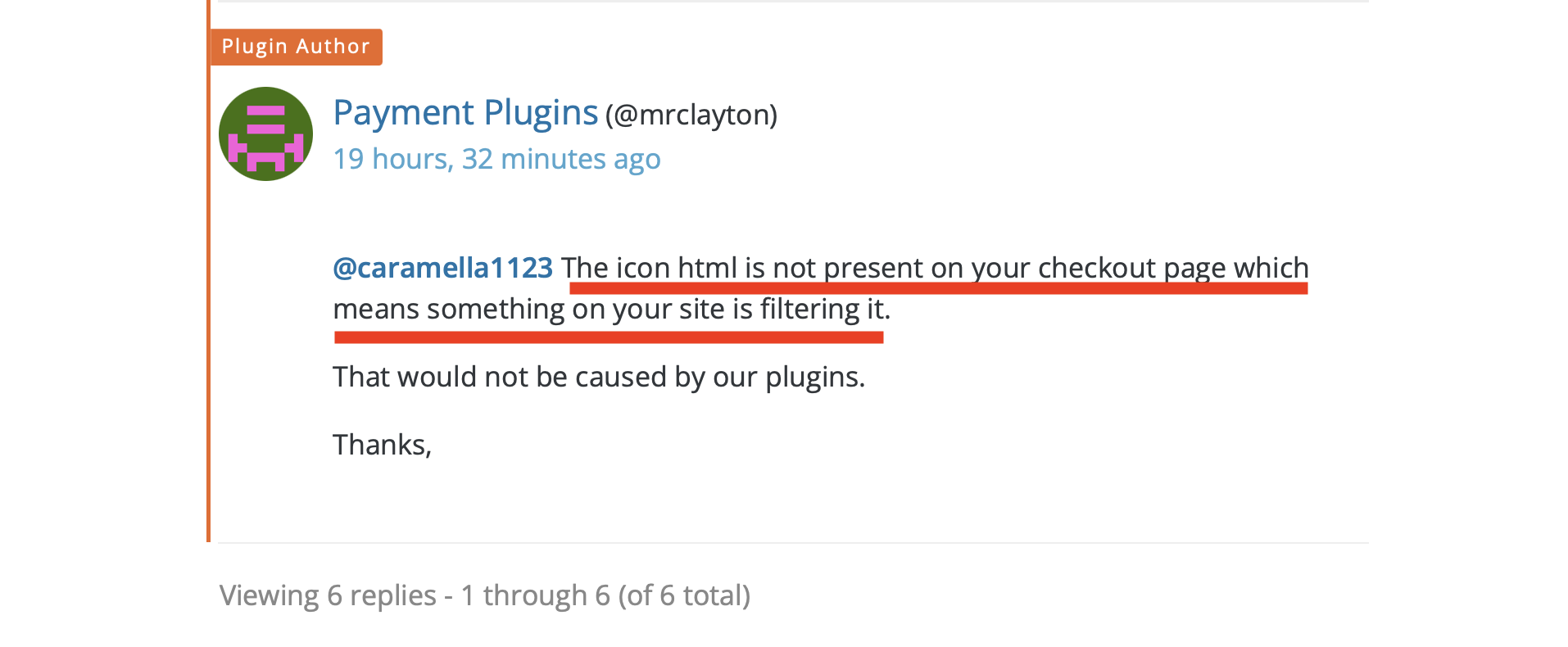Click the orange Plugin Author badge

(x=296, y=47)
